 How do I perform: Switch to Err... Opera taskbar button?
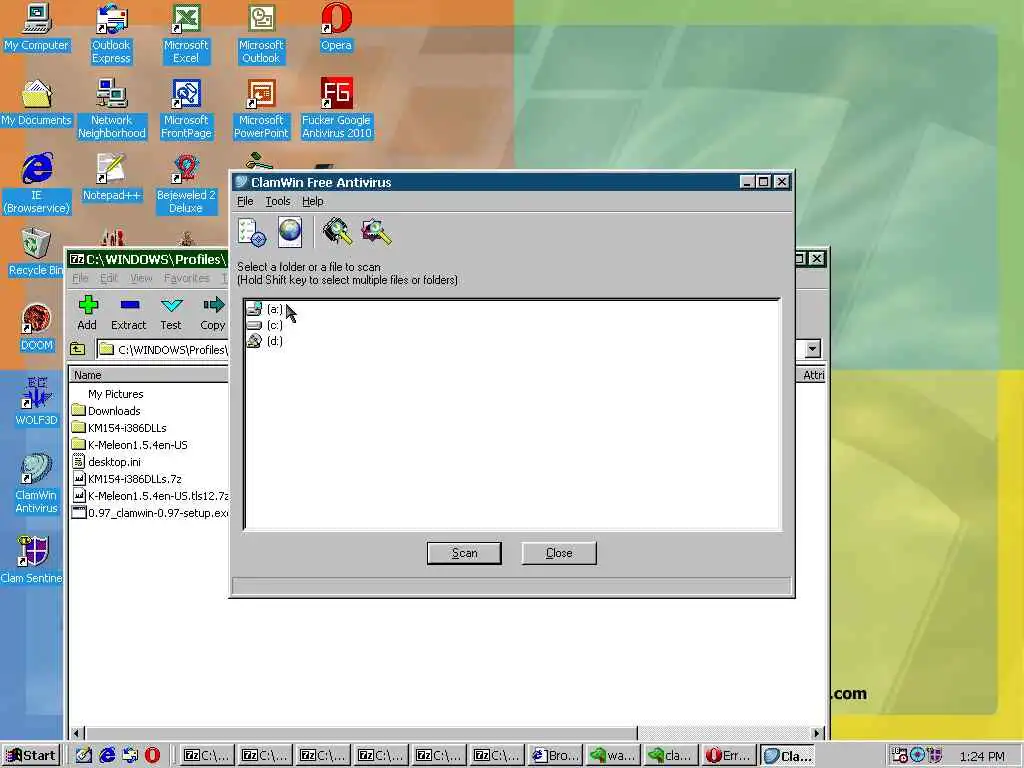[x=729, y=756]
